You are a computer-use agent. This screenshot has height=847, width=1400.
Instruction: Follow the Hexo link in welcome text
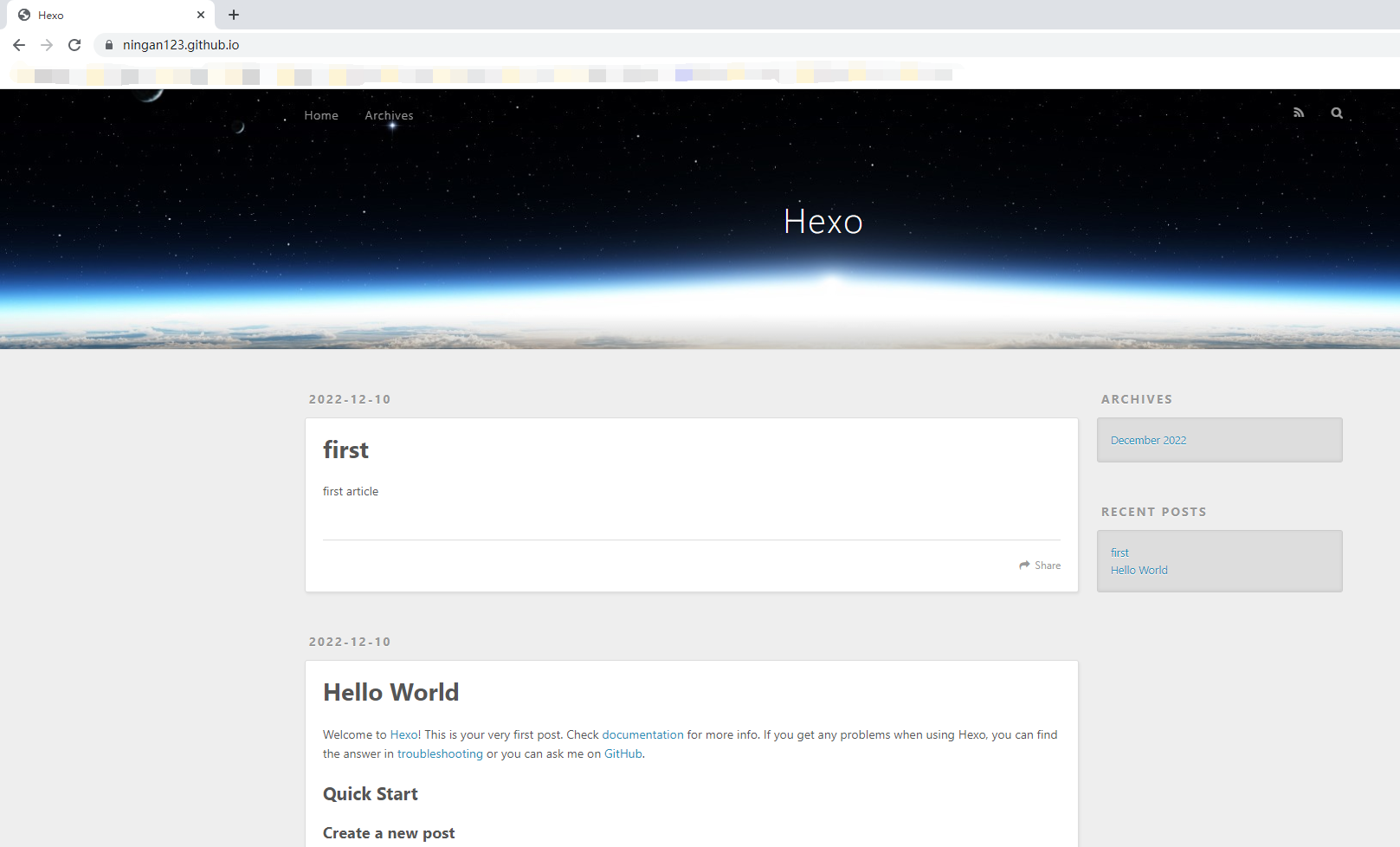[x=403, y=734]
